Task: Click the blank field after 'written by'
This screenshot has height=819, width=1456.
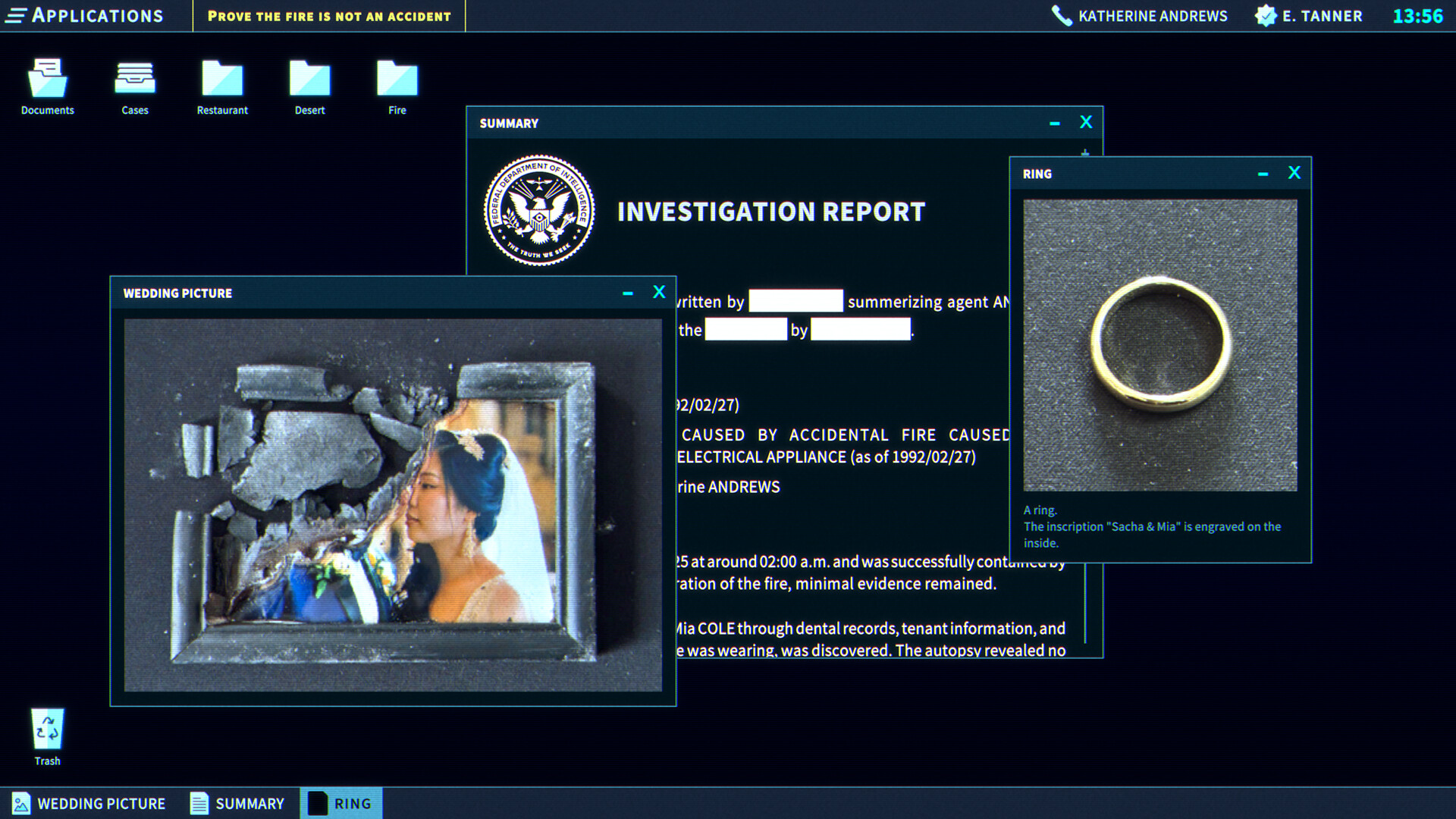Action: click(x=795, y=300)
